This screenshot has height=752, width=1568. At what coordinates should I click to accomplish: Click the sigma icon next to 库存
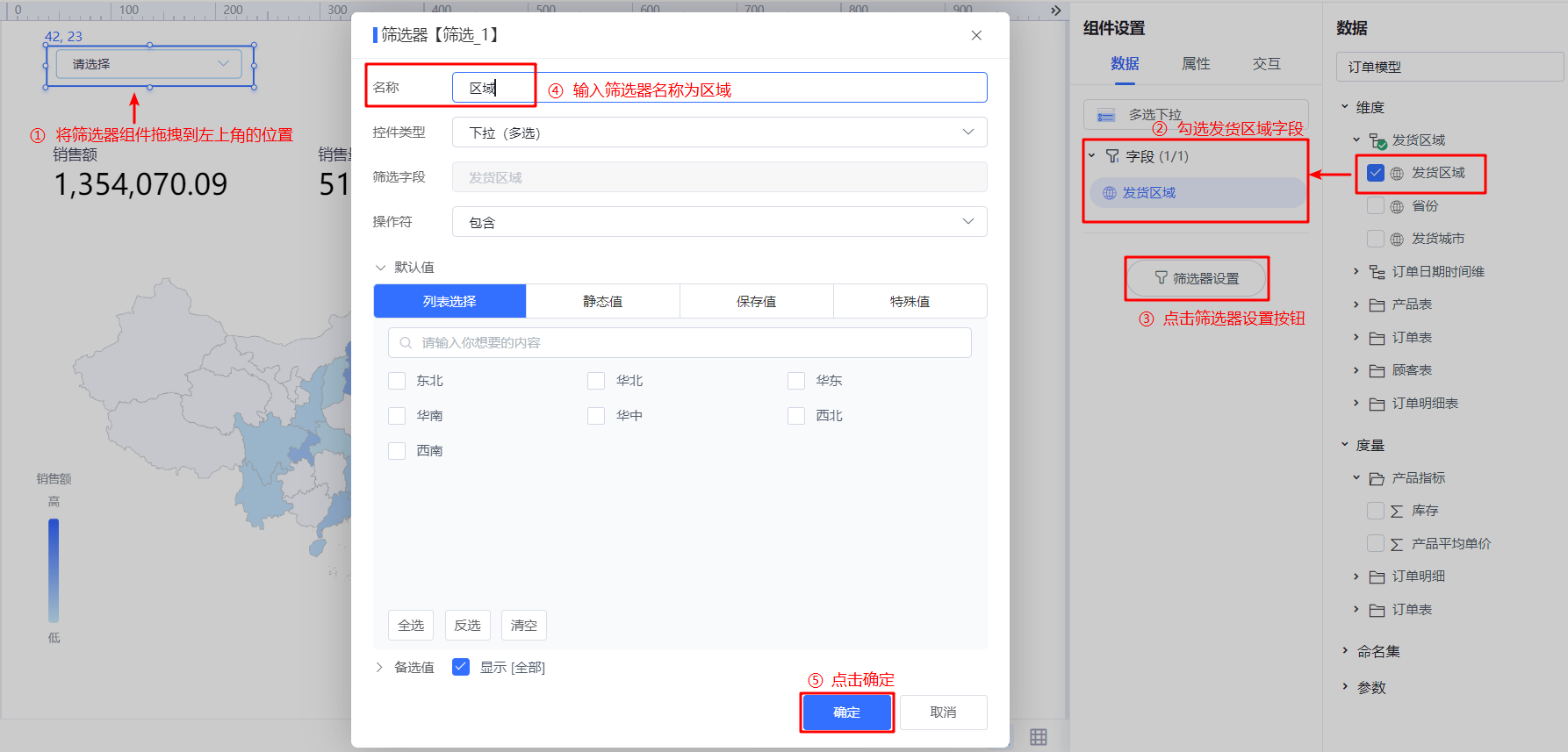point(1397,511)
